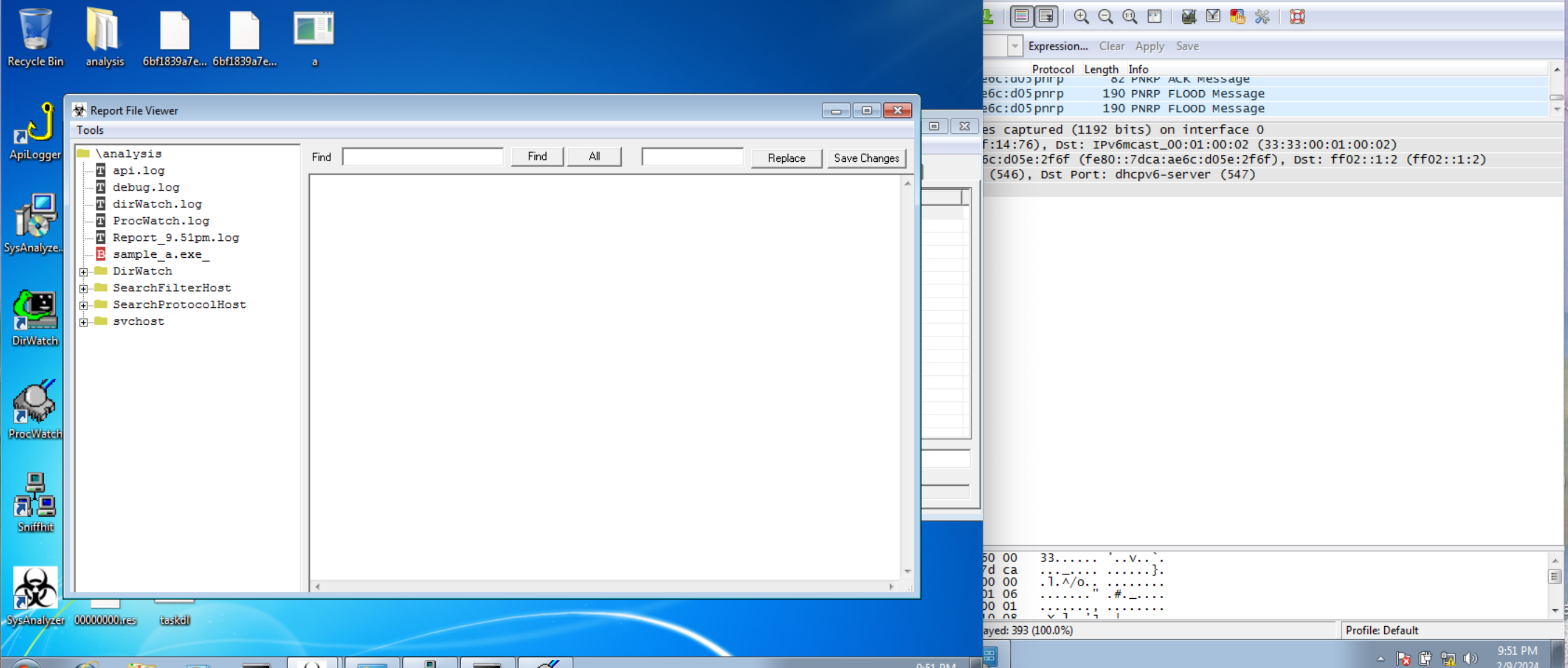Reset Wireshark text to normal size (1:1)
Viewport: 1568px width, 668px height.
point(1129,16)
